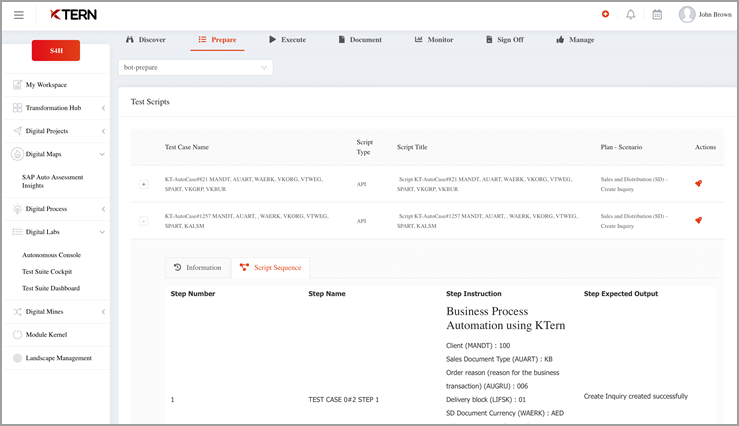Expand Digital Process chevron
Viewport: 739px width, 426px height.
[103, 209]
